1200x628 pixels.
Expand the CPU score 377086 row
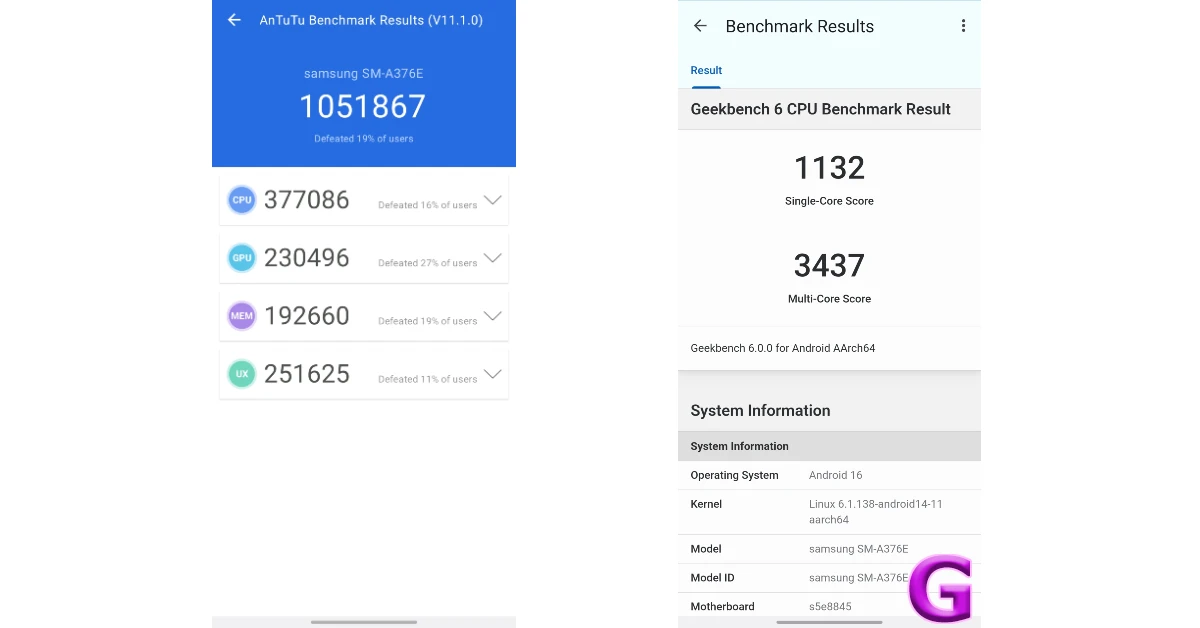pyautogui.click(x=493, y=200)
